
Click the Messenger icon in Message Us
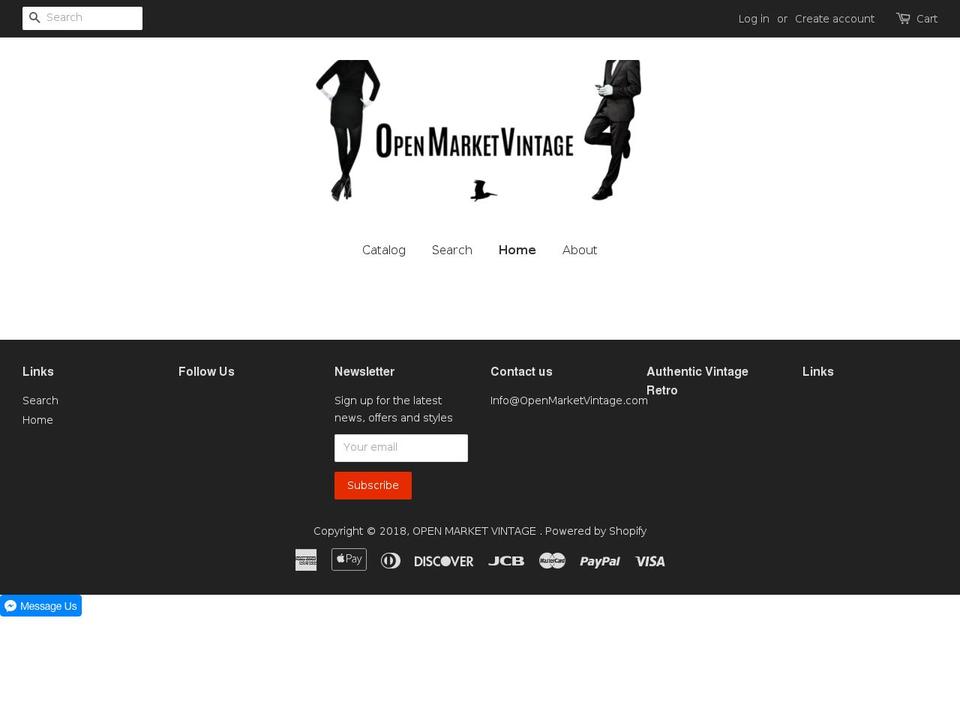(x=10, y=606)
